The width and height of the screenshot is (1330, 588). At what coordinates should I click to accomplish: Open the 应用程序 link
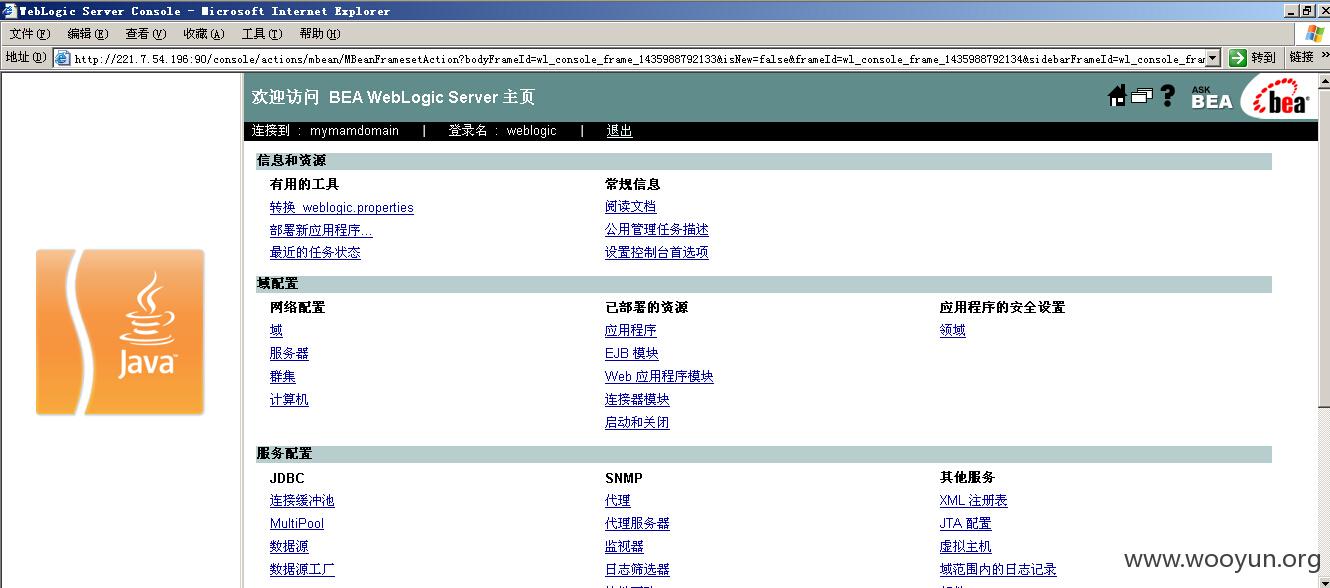click(x=631, y=331)
